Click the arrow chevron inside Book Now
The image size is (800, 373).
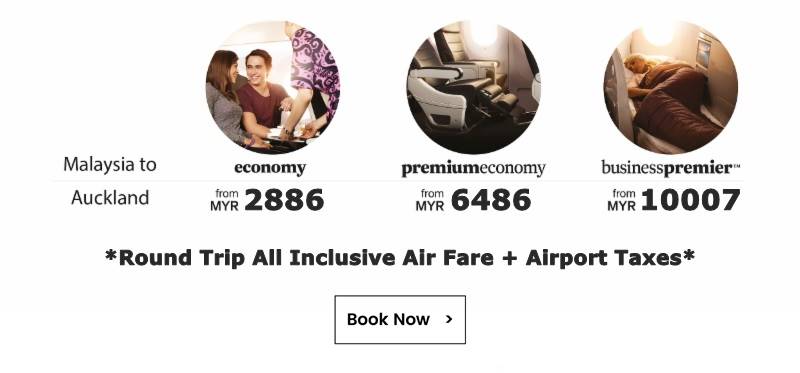pyautogui.click(x=449, y=319)
